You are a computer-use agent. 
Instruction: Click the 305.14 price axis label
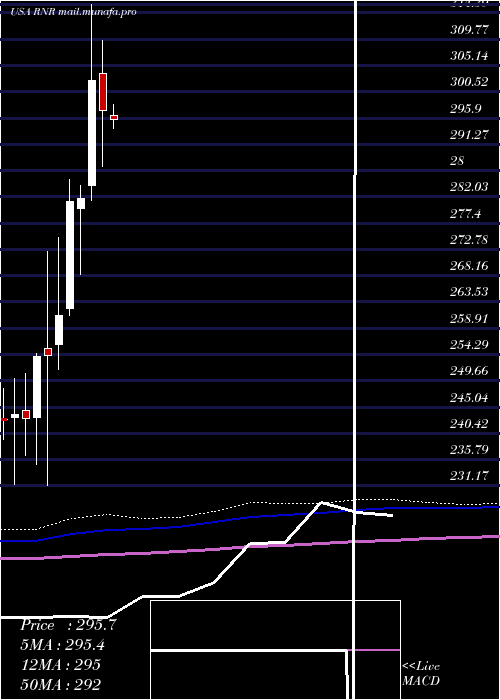470,56
